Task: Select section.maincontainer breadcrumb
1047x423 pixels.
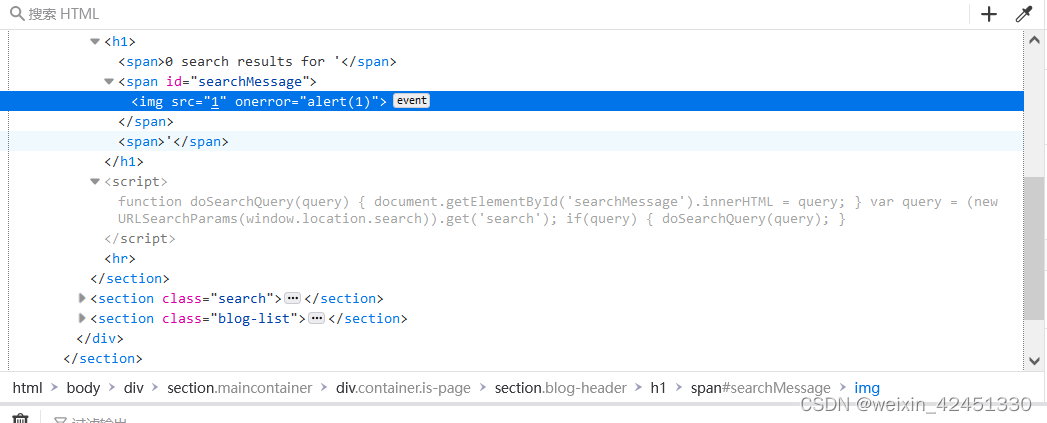Action: [x=240, y=388]
